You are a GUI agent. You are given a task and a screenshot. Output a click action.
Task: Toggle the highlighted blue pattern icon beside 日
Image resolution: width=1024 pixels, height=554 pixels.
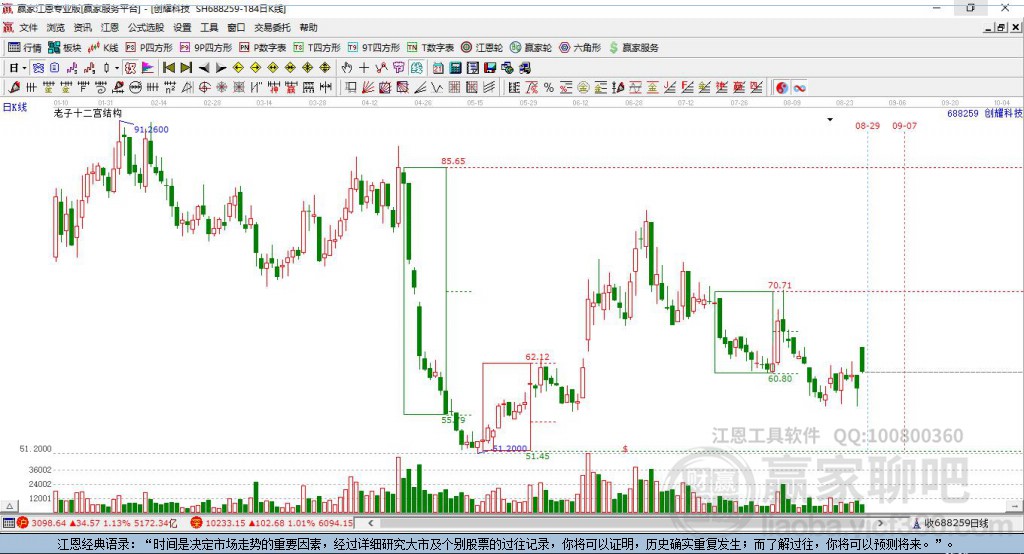[x=39, y=67]
